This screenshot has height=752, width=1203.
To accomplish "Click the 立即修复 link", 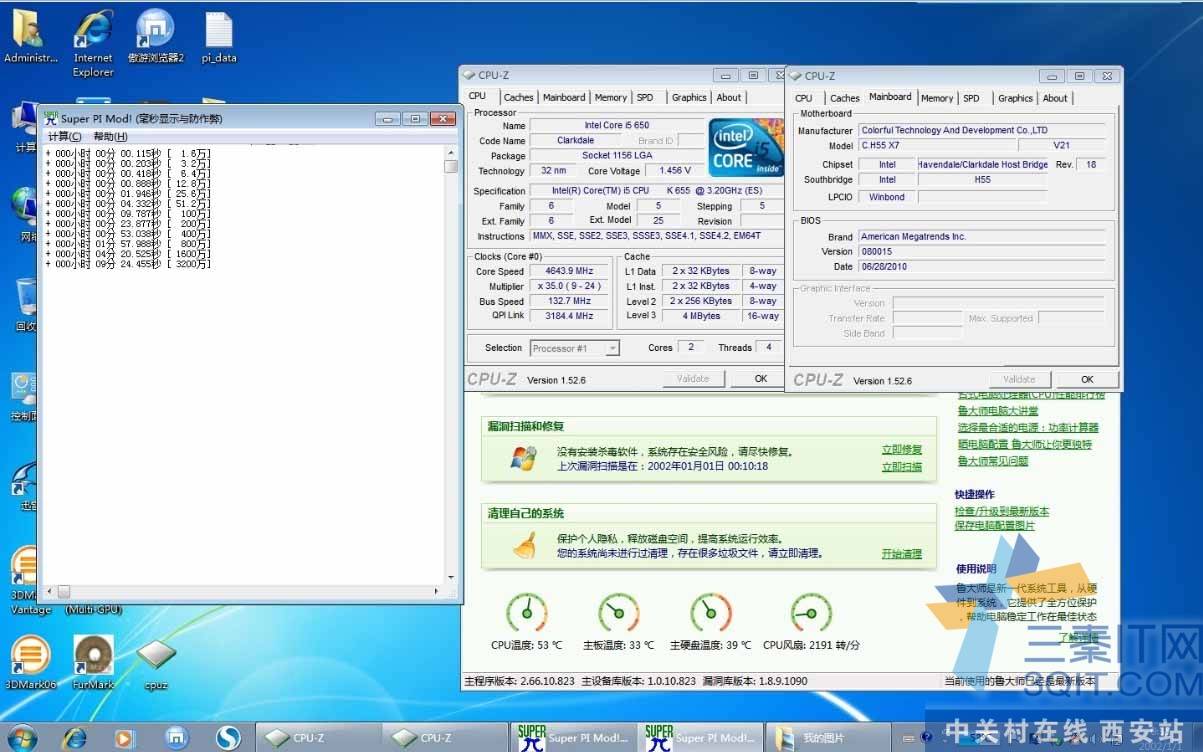I will point(902,450).
